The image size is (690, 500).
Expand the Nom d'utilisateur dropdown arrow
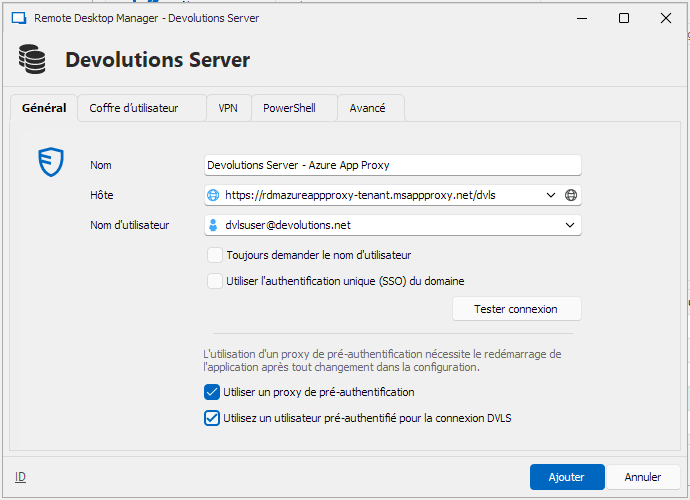point(570,225)
